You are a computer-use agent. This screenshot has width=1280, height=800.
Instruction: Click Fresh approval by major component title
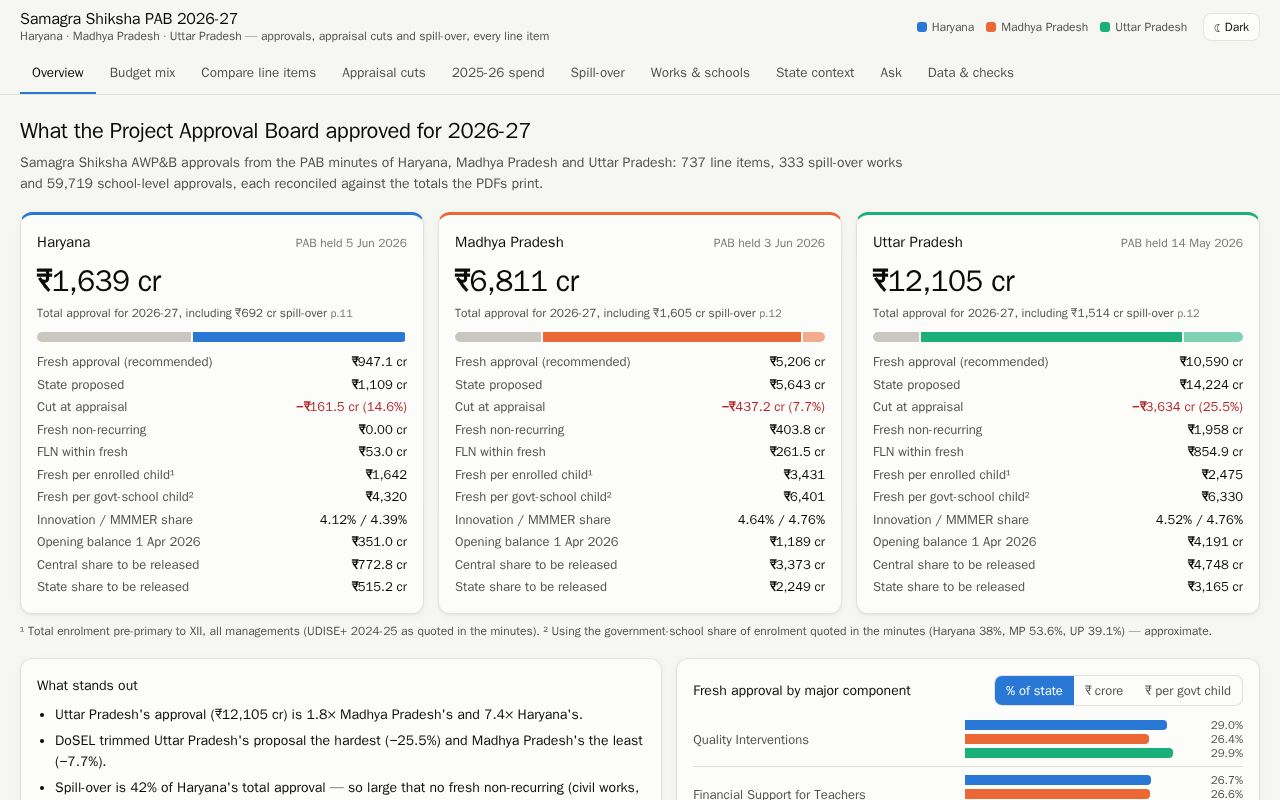pos(802,691)
